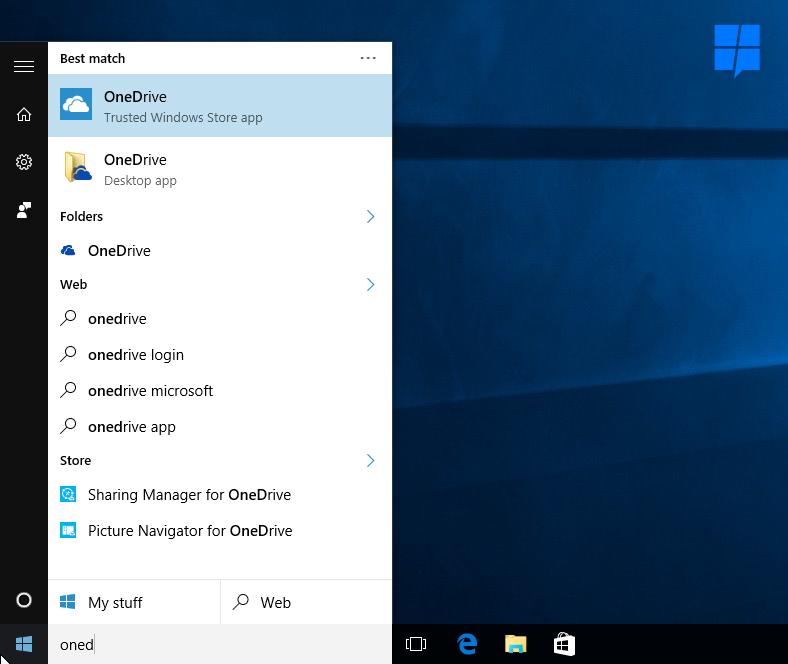This screenshot has height=664, width=788.
Task: Click the search box containing "oned"
Action: [220, 644]
